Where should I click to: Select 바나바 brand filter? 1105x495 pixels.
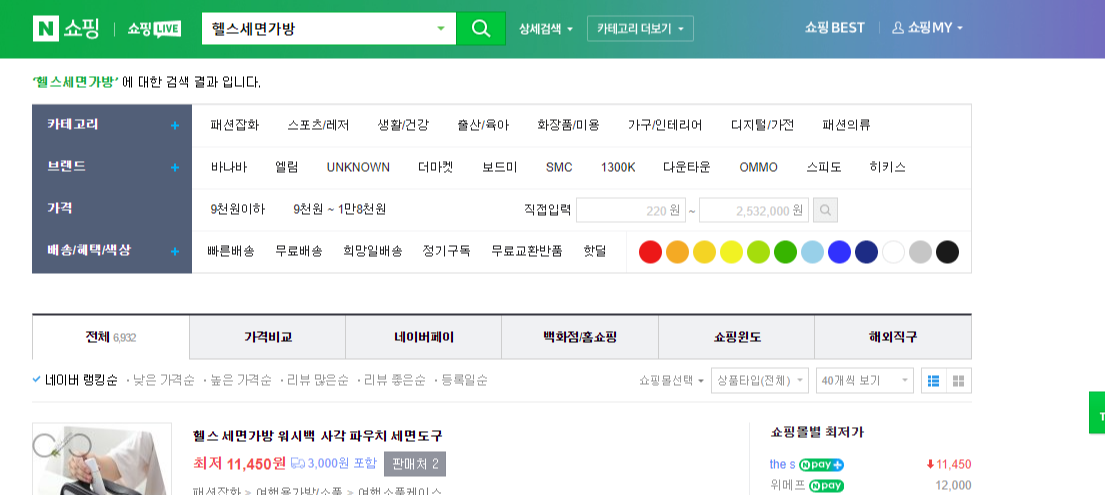tap(229, 168)
